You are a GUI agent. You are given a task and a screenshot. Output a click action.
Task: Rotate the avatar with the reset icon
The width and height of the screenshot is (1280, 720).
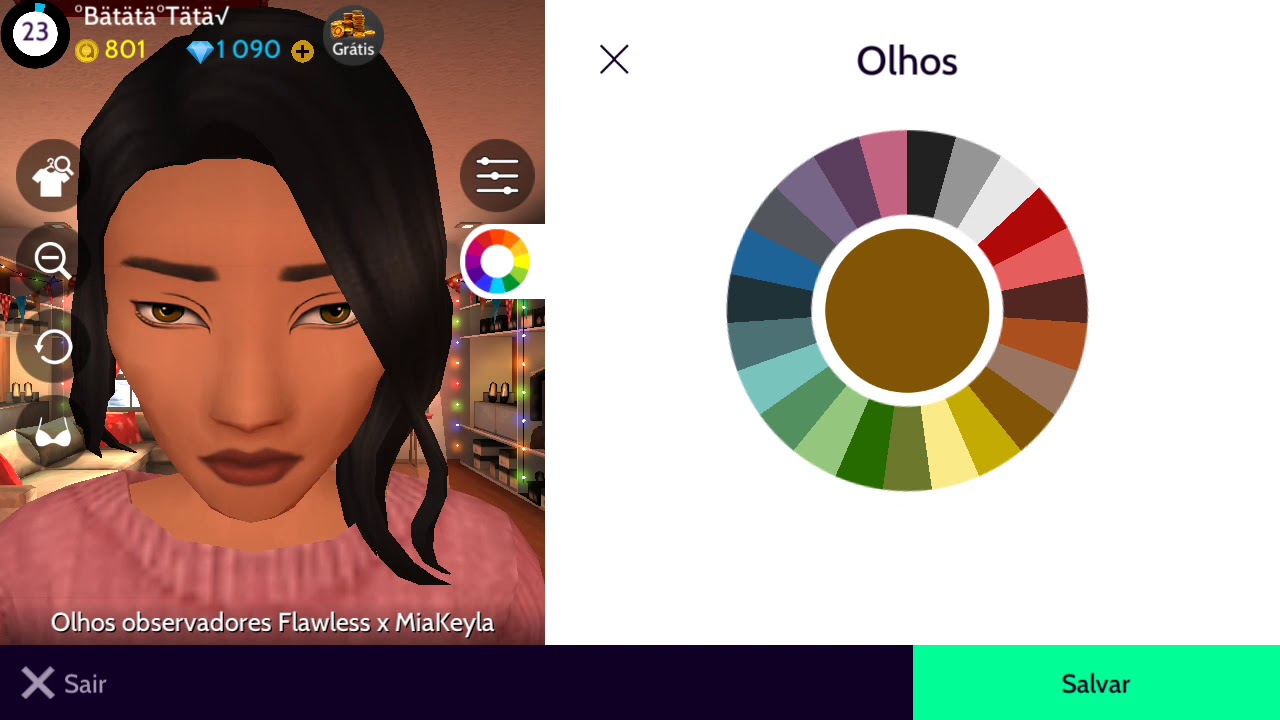(x=53, y=346)
